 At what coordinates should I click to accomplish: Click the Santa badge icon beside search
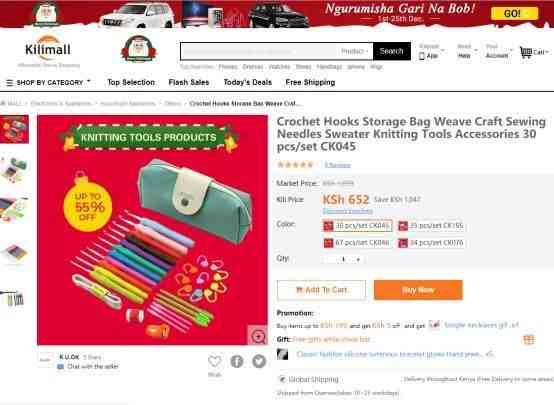pos(139,49)
